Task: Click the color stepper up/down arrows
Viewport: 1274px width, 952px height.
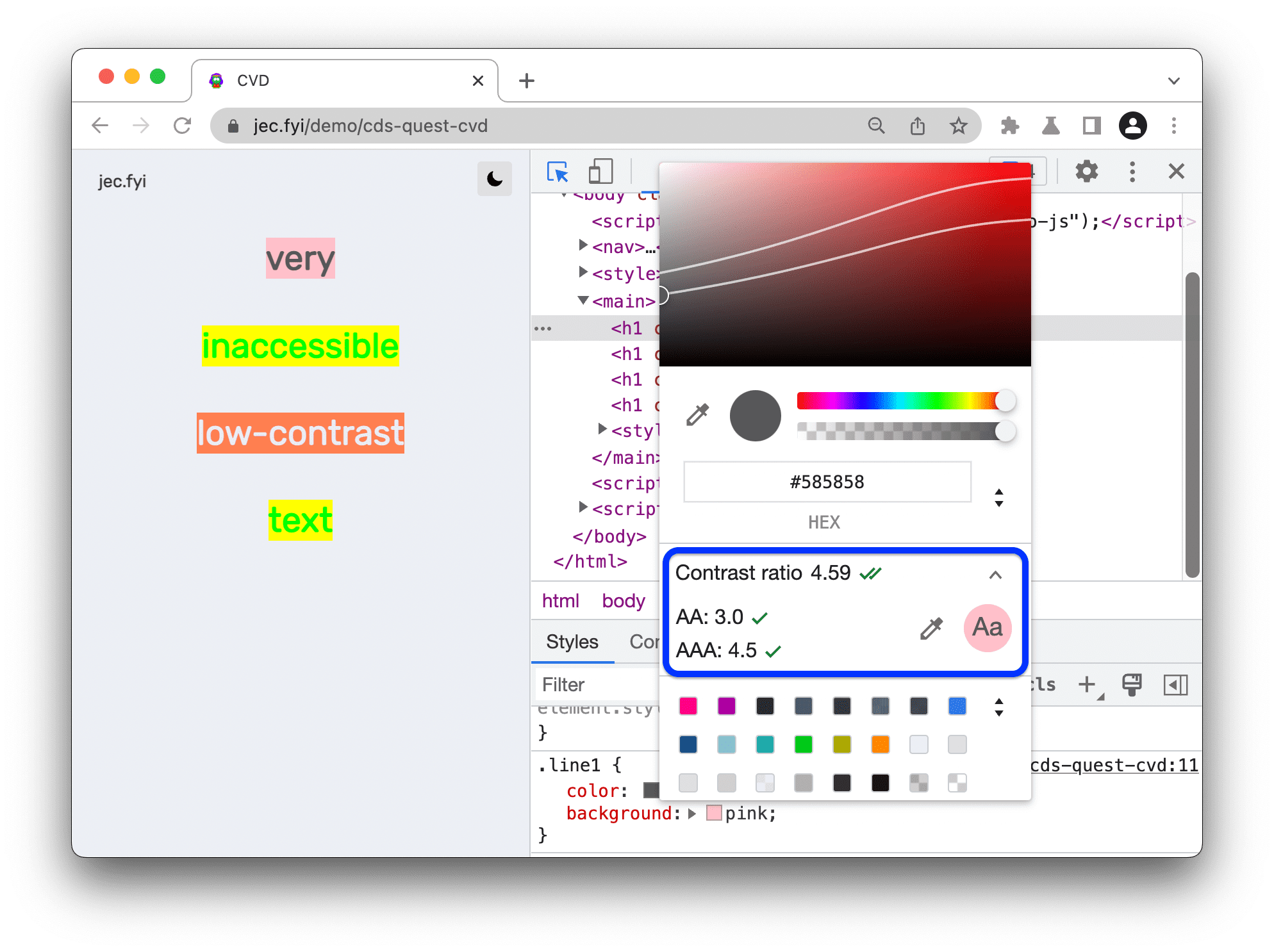Action: click(999, 497)
